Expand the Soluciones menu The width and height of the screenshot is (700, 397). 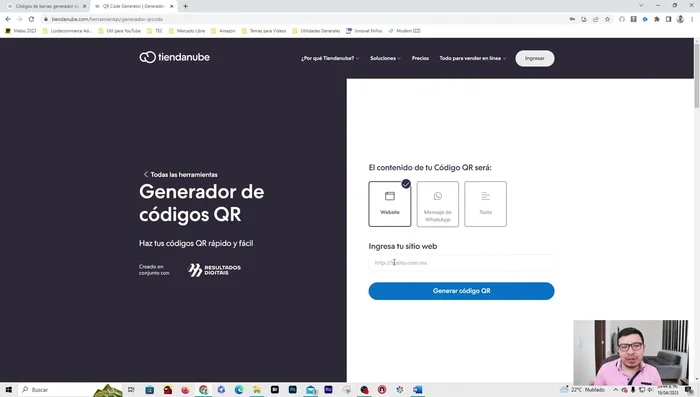385,58
